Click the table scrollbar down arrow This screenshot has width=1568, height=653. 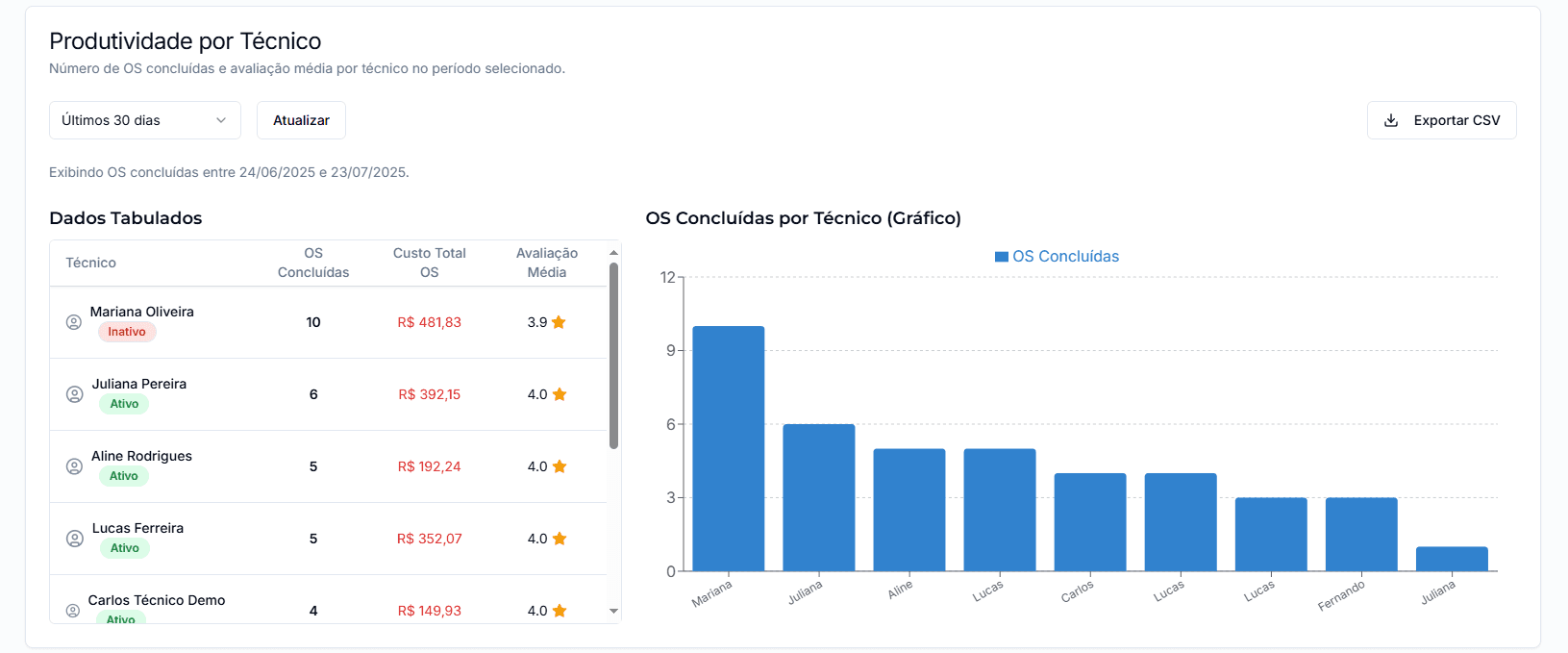click(613, 611)
